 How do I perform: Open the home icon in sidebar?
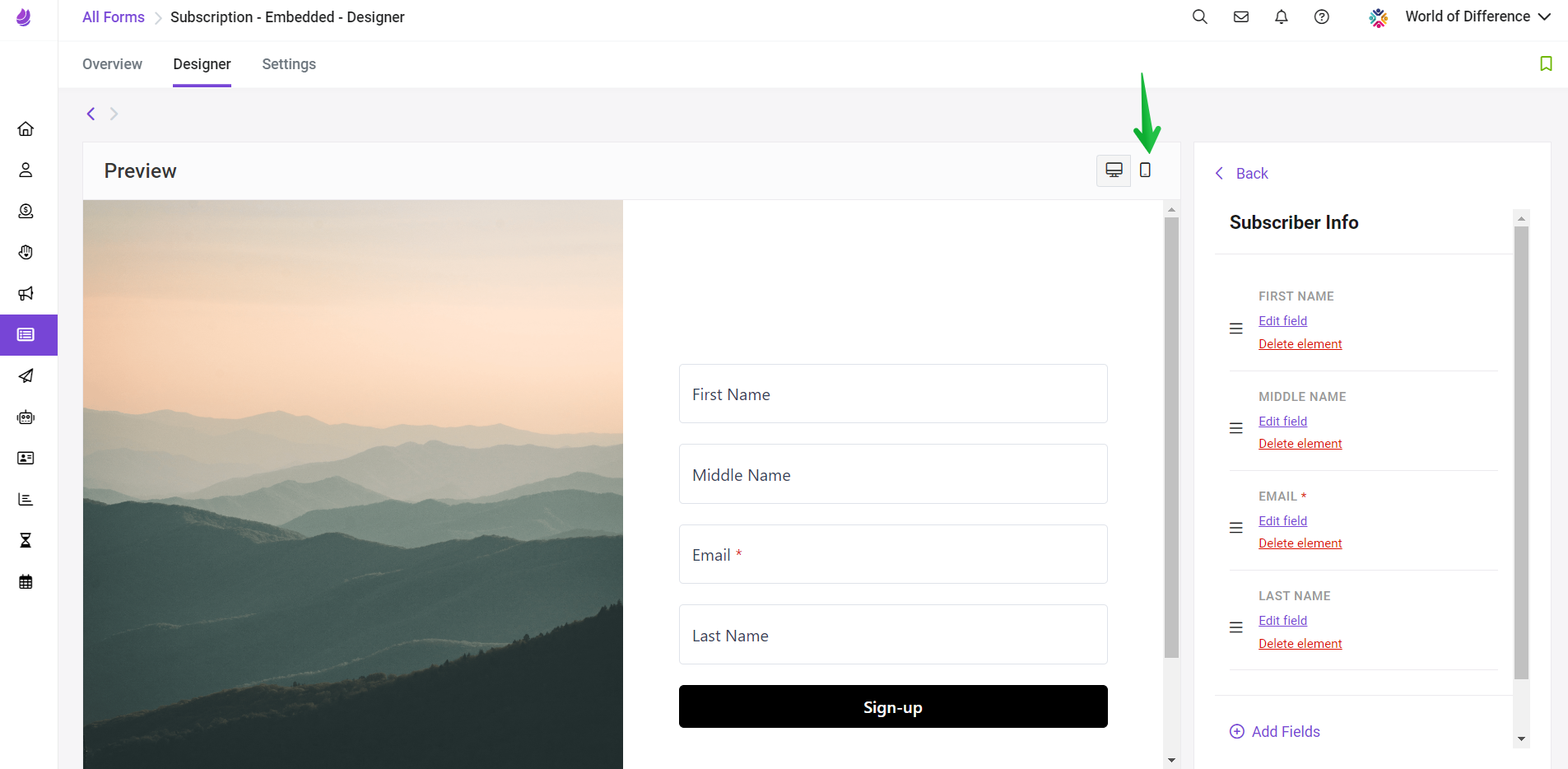tap(26, 128)
